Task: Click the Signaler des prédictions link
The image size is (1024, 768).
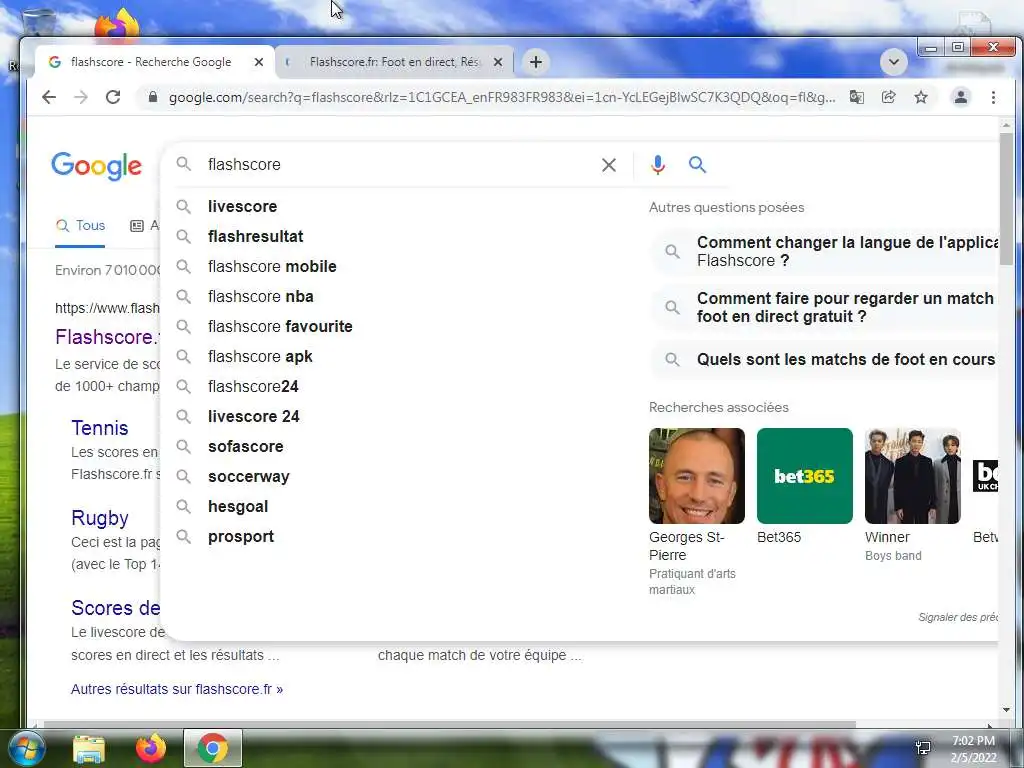Action: click(x=957, y=617)
